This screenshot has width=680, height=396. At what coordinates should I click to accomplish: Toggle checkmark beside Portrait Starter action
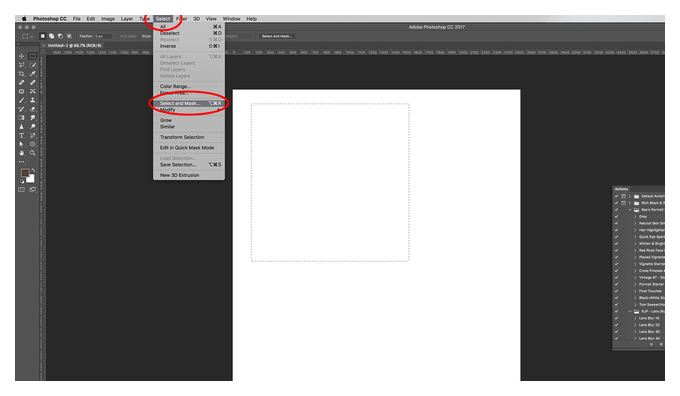click(x=616, y=284)
